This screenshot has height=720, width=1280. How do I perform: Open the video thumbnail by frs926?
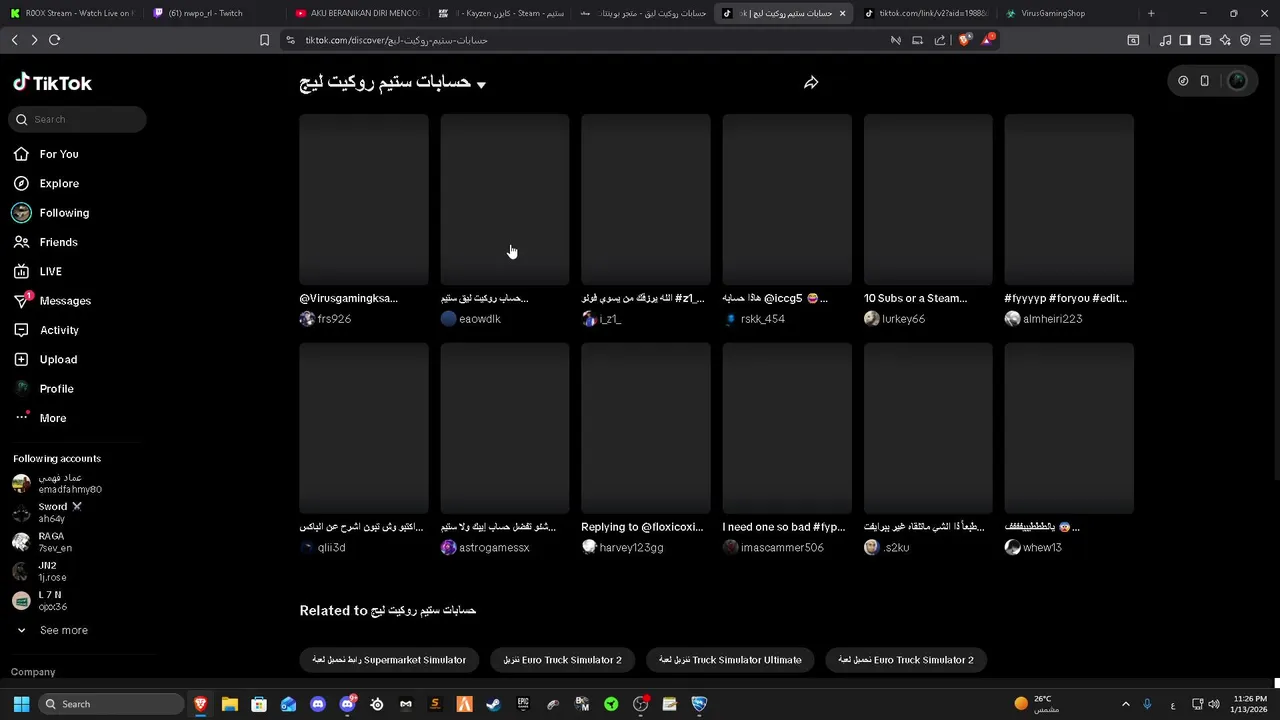(364, 199)
